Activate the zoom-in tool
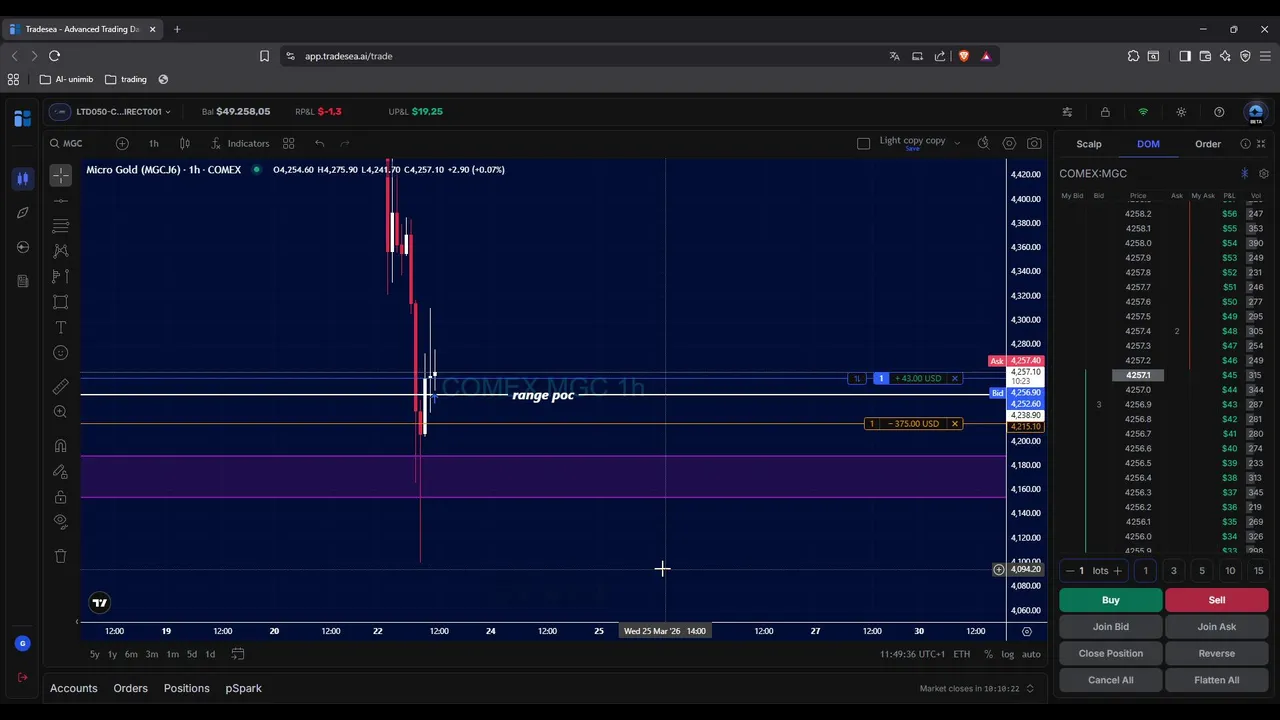 pyautogui.click(x=60, y=412)
